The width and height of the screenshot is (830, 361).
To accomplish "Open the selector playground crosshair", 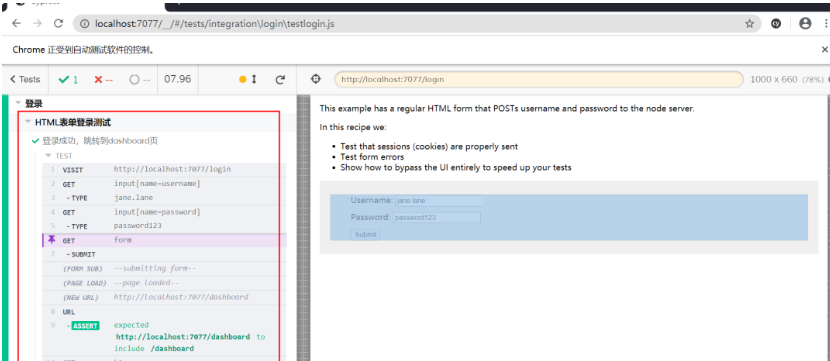I will (x=315, y=79).
